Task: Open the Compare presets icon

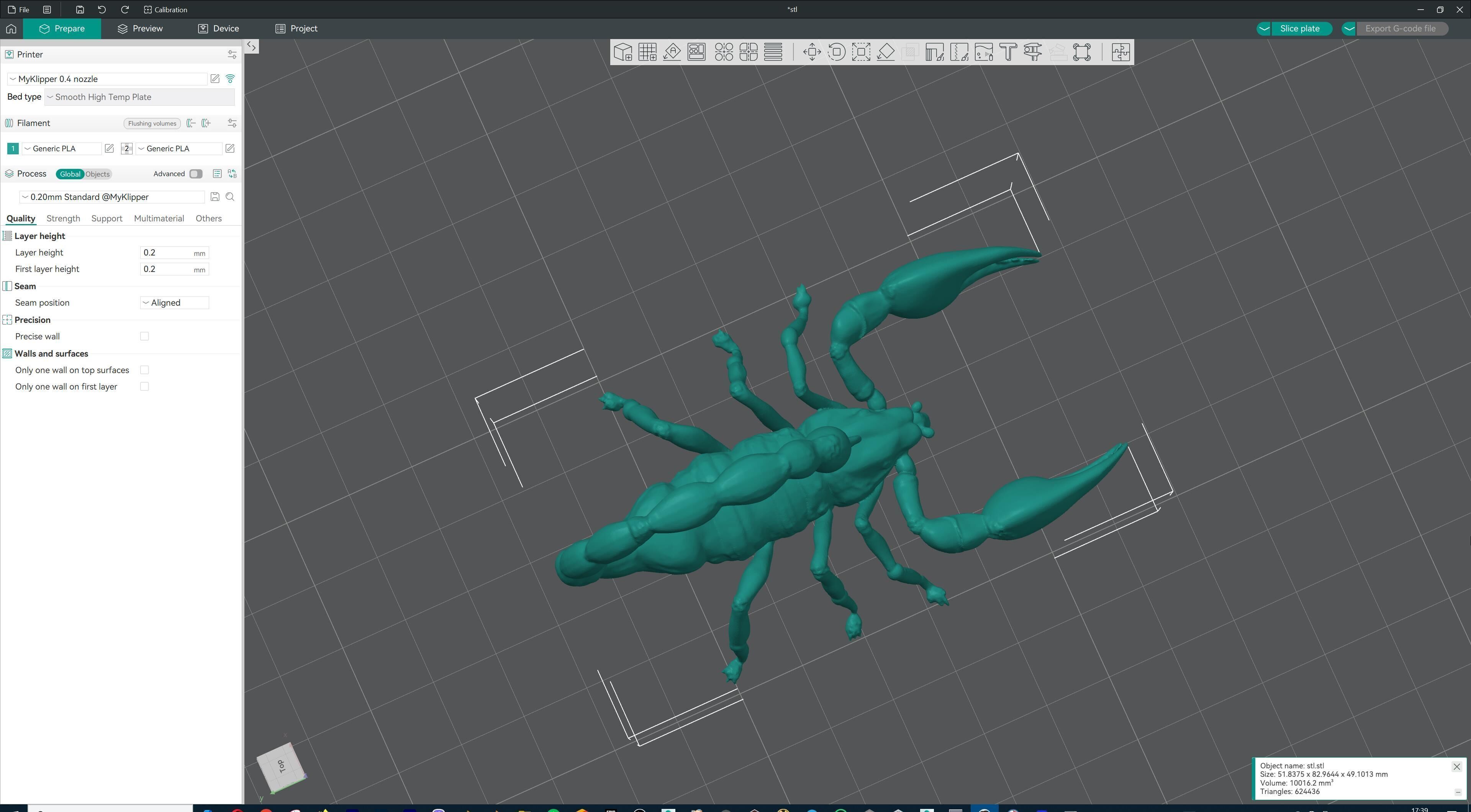Action: point(232,174)
